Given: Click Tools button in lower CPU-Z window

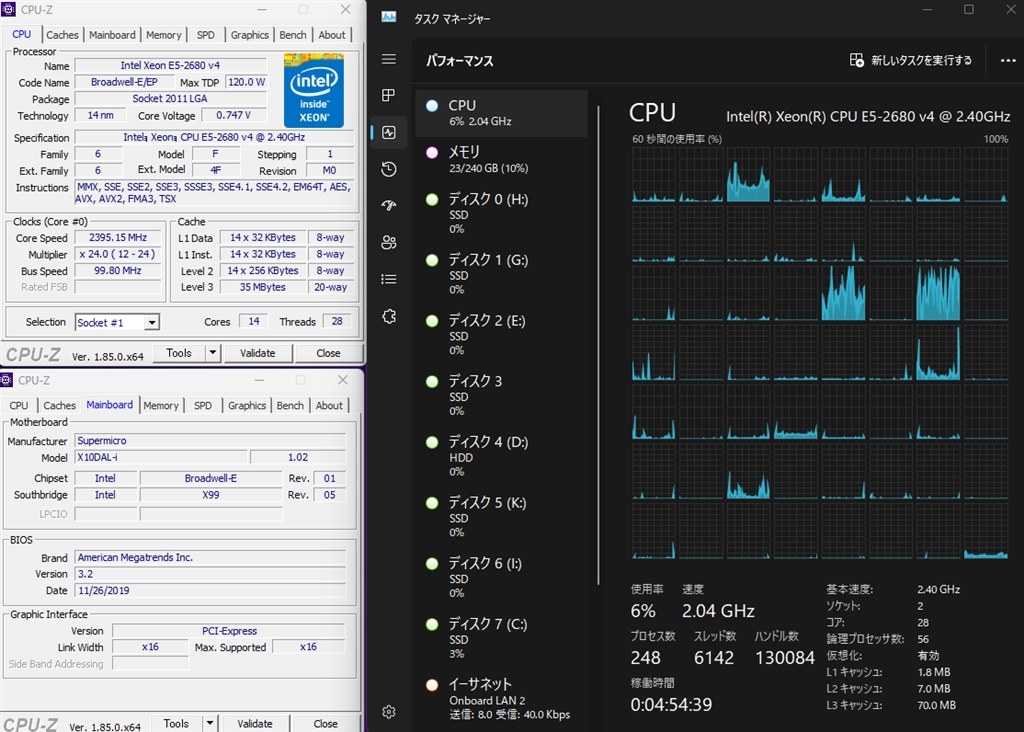Looking at the screenshot, I should click(x=176, y=724).
